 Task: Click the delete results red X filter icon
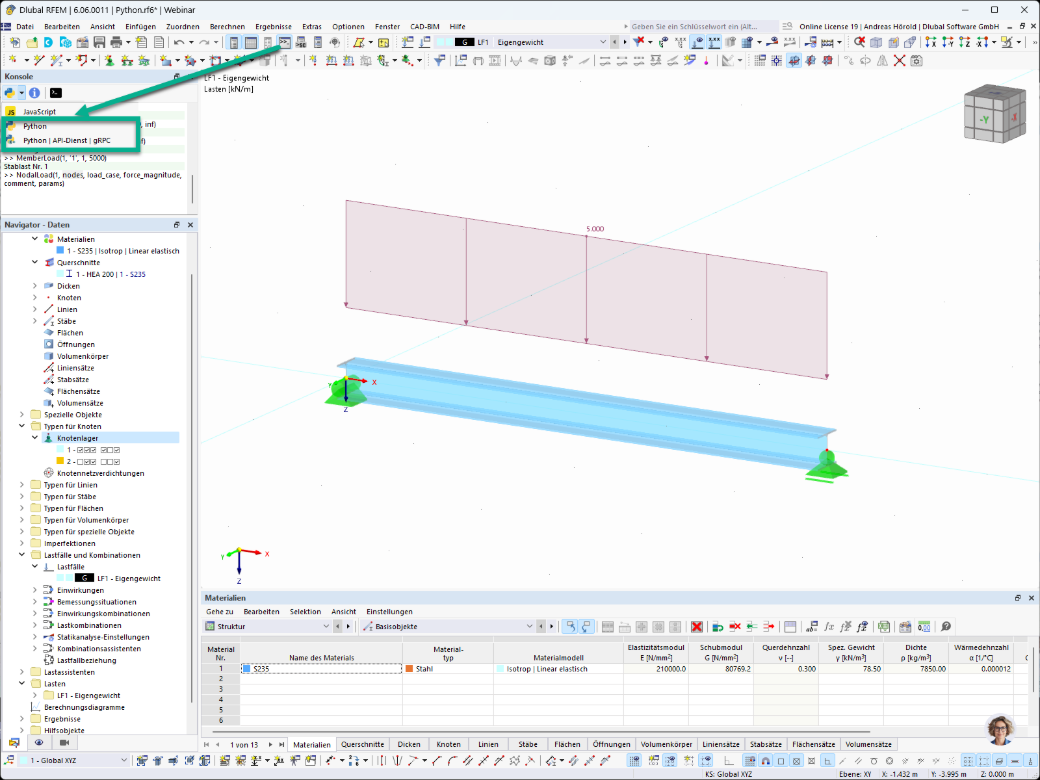(x=639, y=42)
